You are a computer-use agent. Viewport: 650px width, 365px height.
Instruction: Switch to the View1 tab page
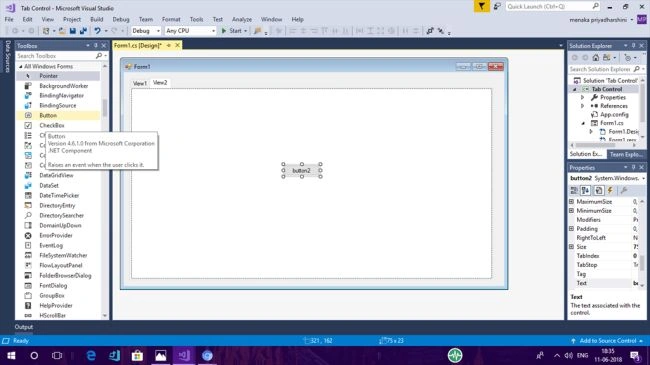click(x=140, y=83)
